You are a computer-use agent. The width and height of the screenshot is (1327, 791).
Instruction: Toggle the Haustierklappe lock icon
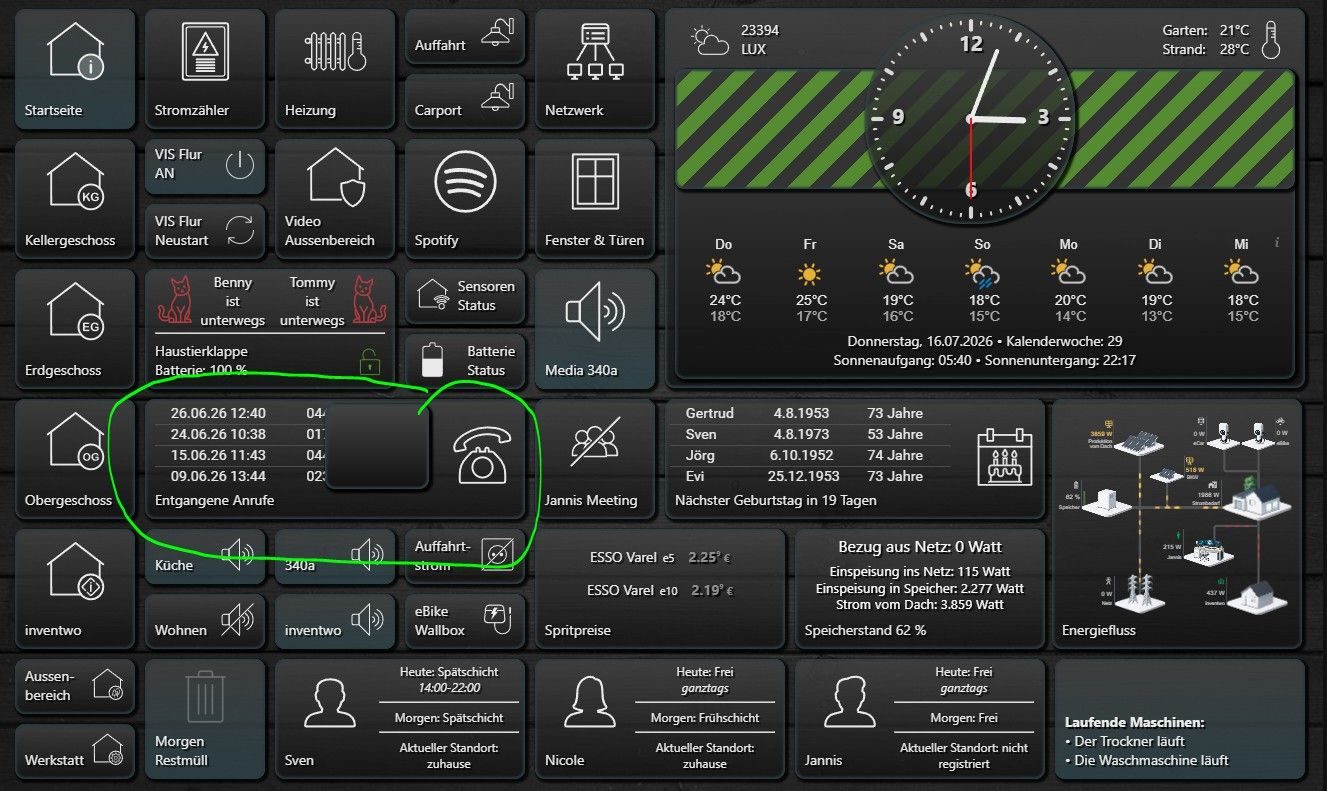pyautogui.click(x=371, y=362)
